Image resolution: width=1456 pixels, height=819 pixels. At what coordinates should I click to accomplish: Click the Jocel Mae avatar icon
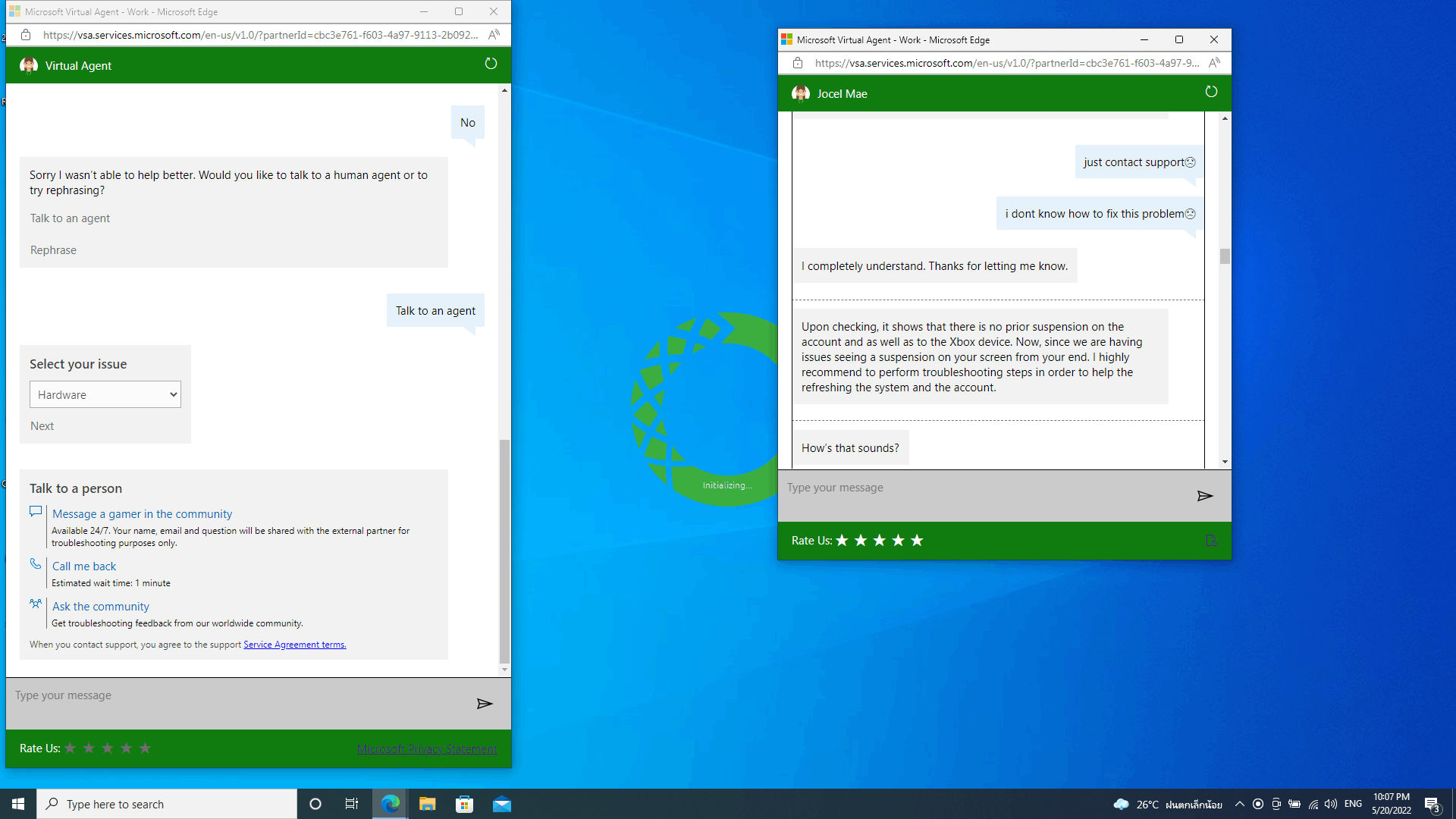pyautogui.click(x=801, y=93)
